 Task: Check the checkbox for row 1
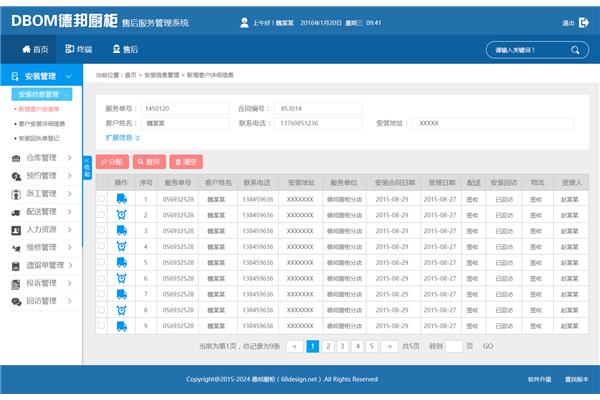coord(101,198)
